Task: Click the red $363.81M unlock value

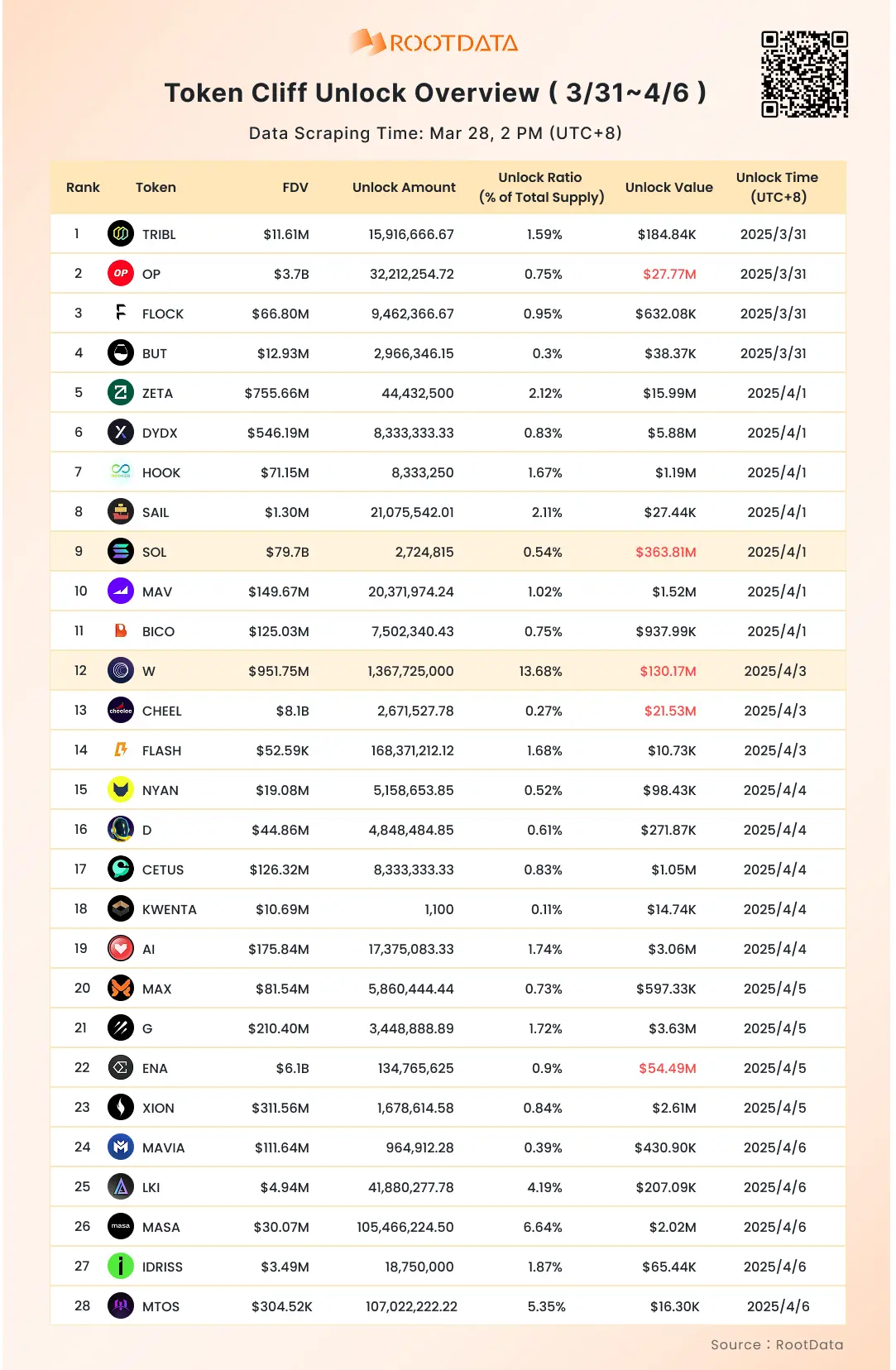Action: [x=665, y=552]
